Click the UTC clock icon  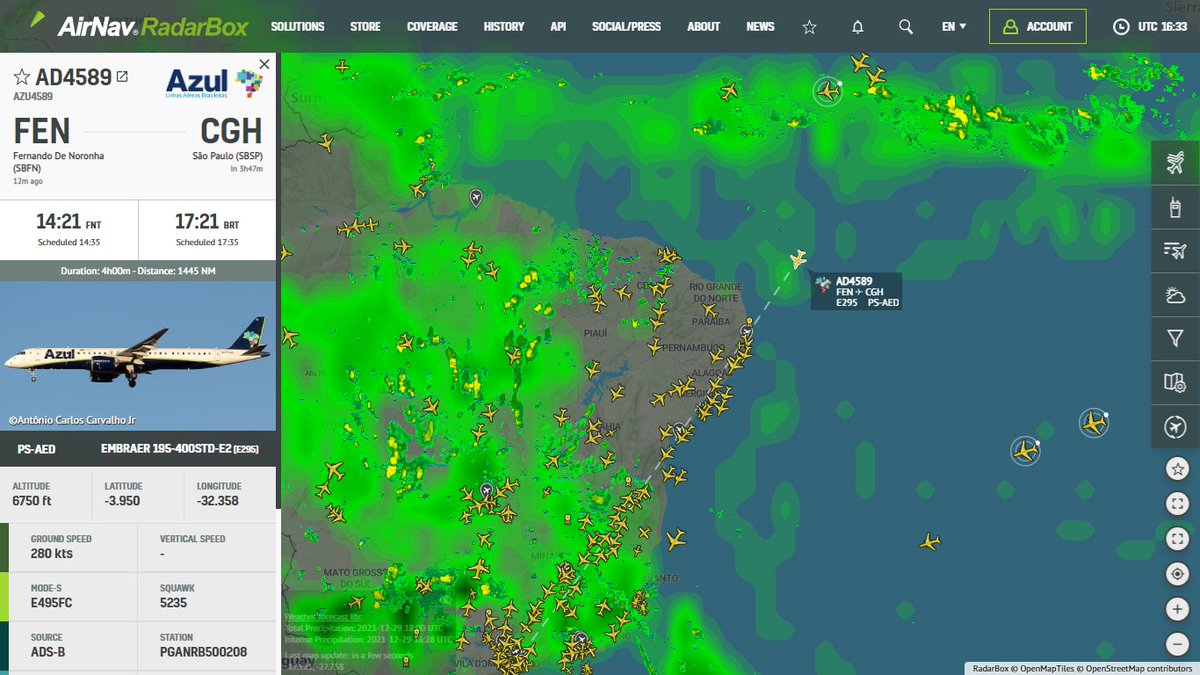(1121, 27)
